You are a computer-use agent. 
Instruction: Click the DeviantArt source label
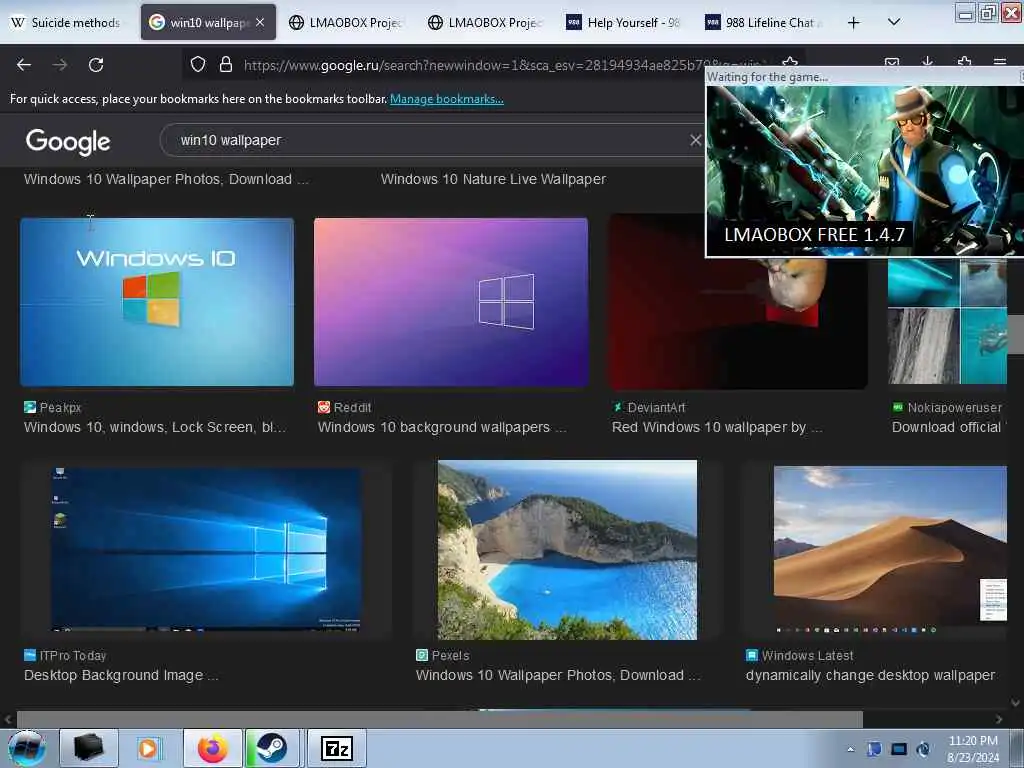pyautogui.click(x=656, y=408)
